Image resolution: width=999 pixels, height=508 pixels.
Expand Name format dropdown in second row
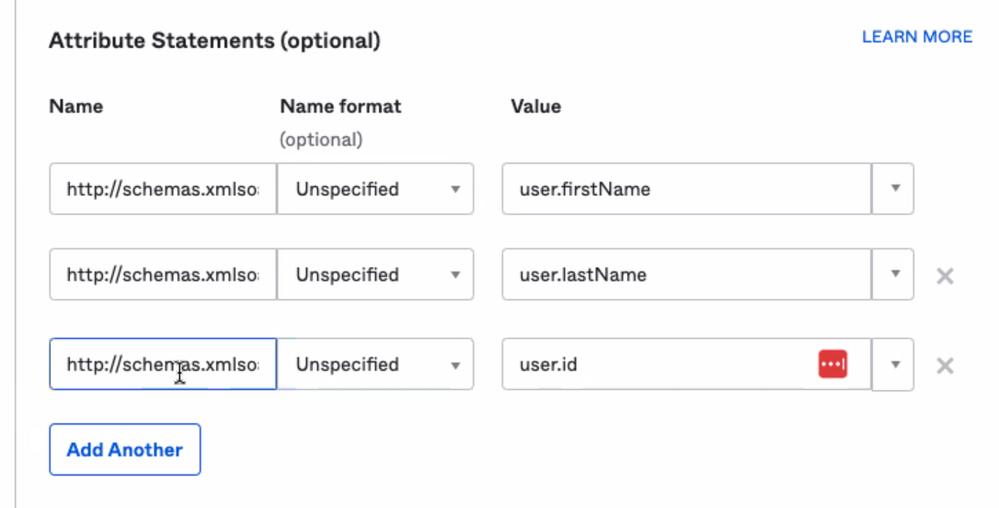coord(375,275)
